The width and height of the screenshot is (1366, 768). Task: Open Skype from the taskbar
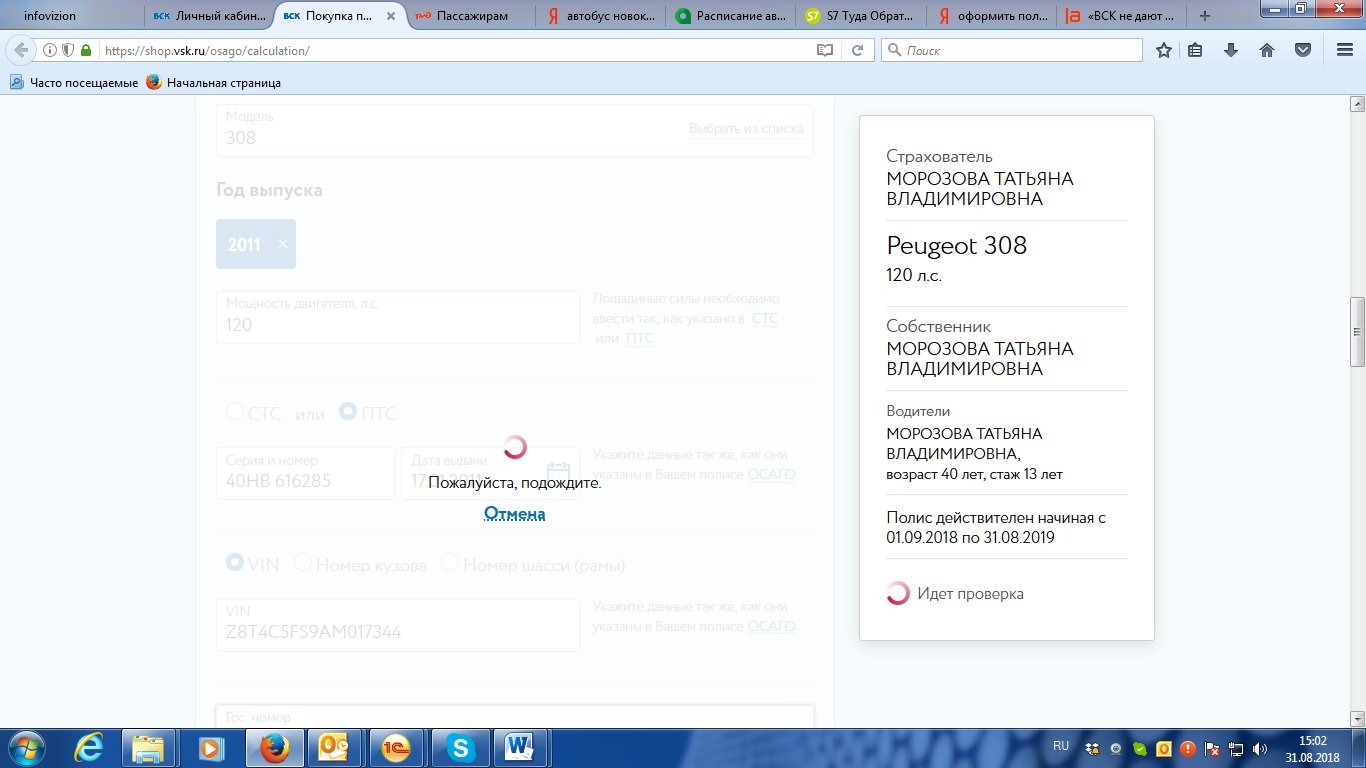pos(459,748)
